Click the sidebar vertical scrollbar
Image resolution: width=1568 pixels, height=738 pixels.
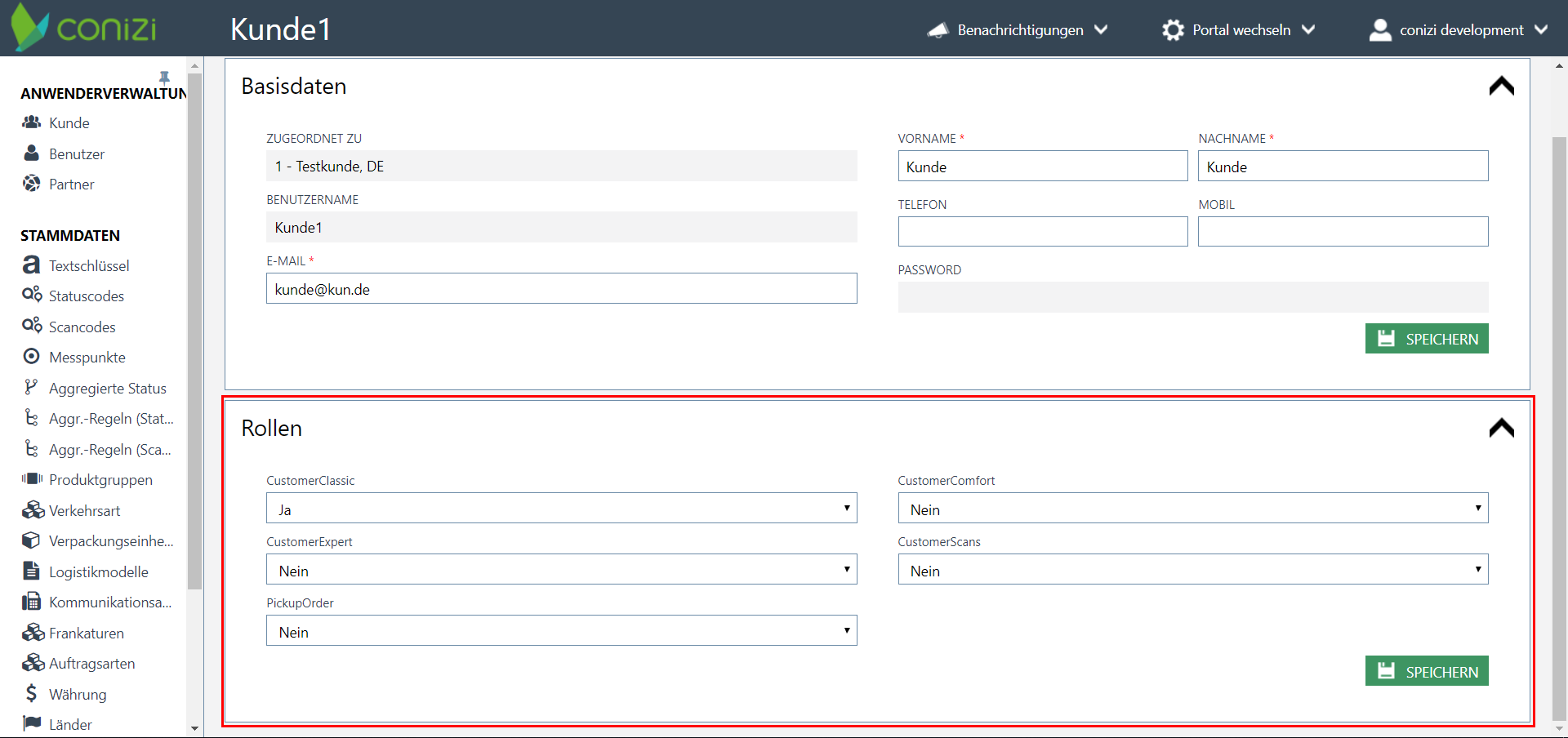pyautogui.click(x=194, y=327)
